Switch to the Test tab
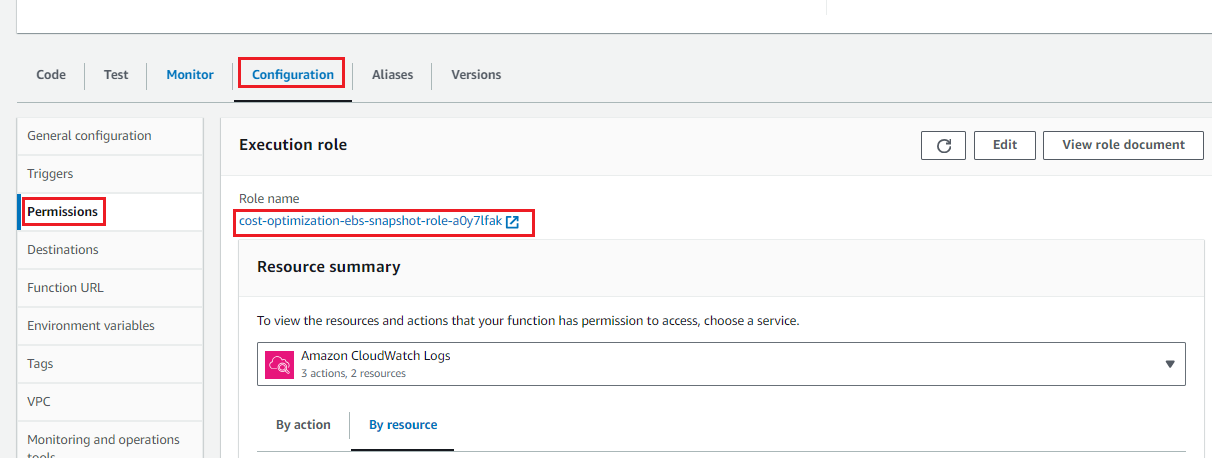The height and width of the screenshot is (458, 1212). [x=116, y=75]
